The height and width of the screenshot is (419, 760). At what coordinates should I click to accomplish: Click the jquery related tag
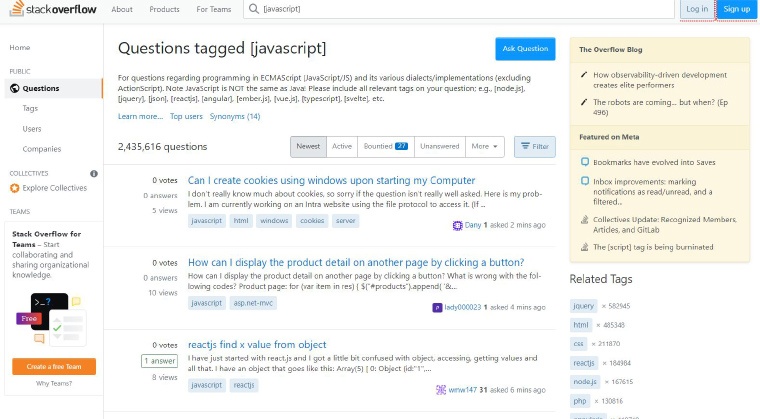[583, 306]
